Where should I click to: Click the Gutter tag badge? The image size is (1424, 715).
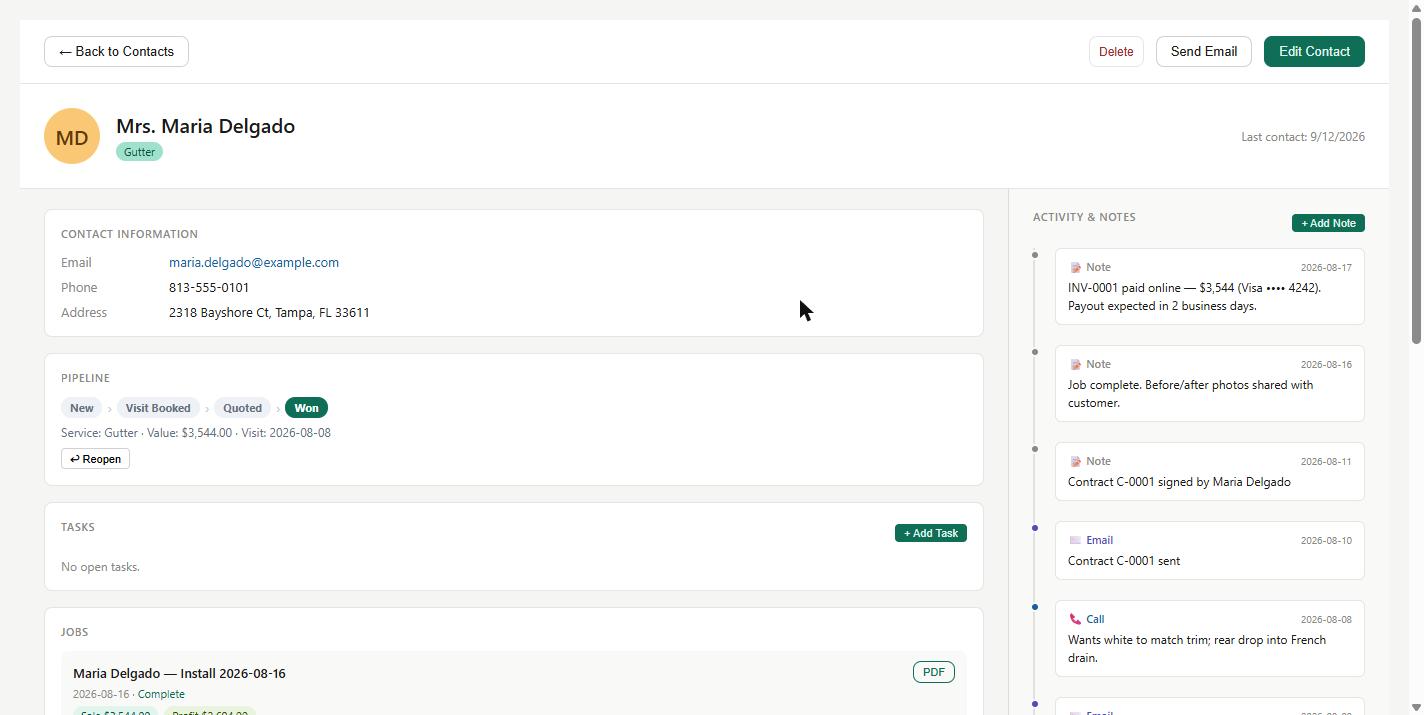click(x=139, y=152)
